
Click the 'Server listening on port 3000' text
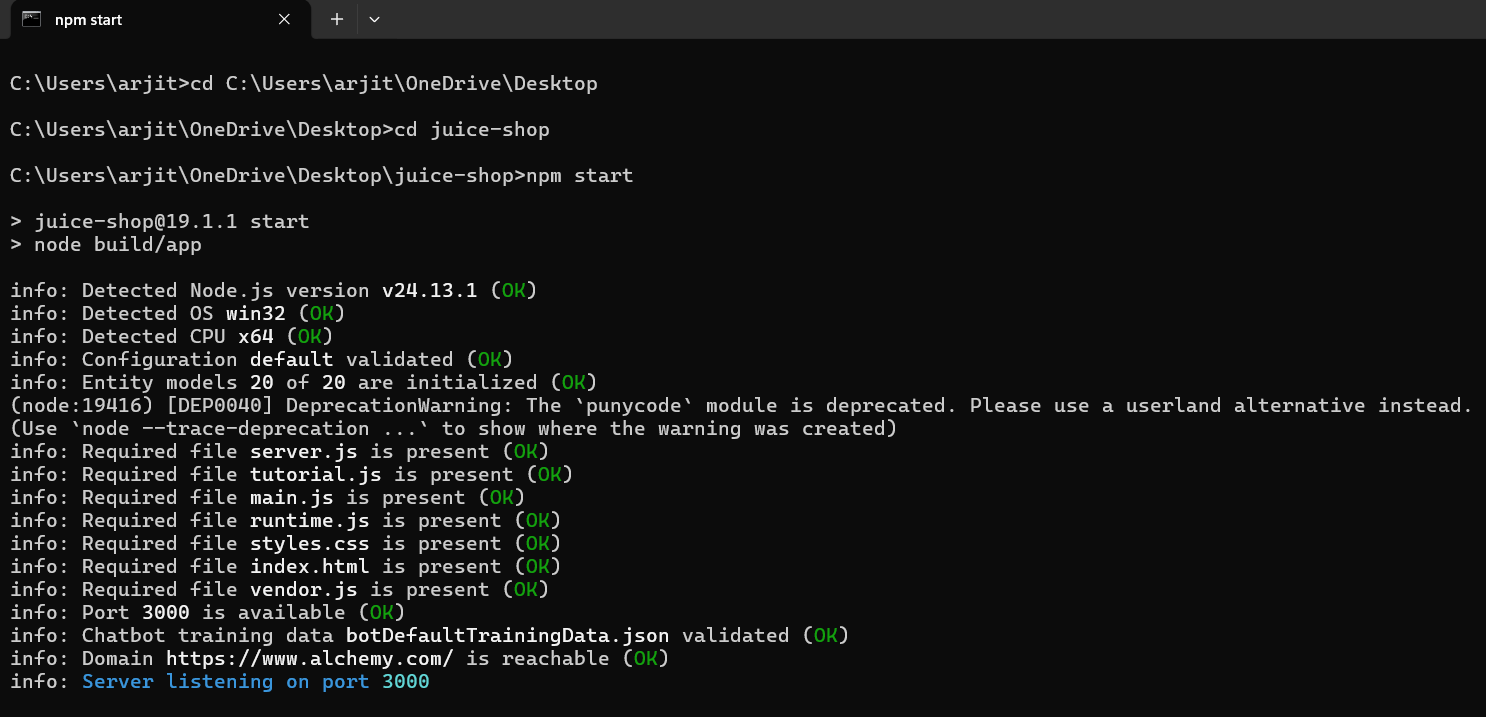pos(256,681)
